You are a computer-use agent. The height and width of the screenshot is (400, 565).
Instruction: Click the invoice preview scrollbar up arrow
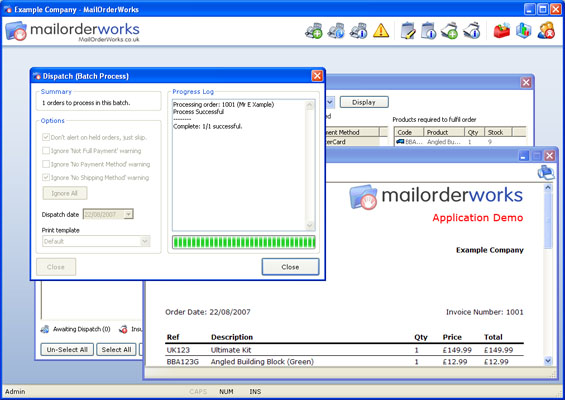tap(548, 188)
